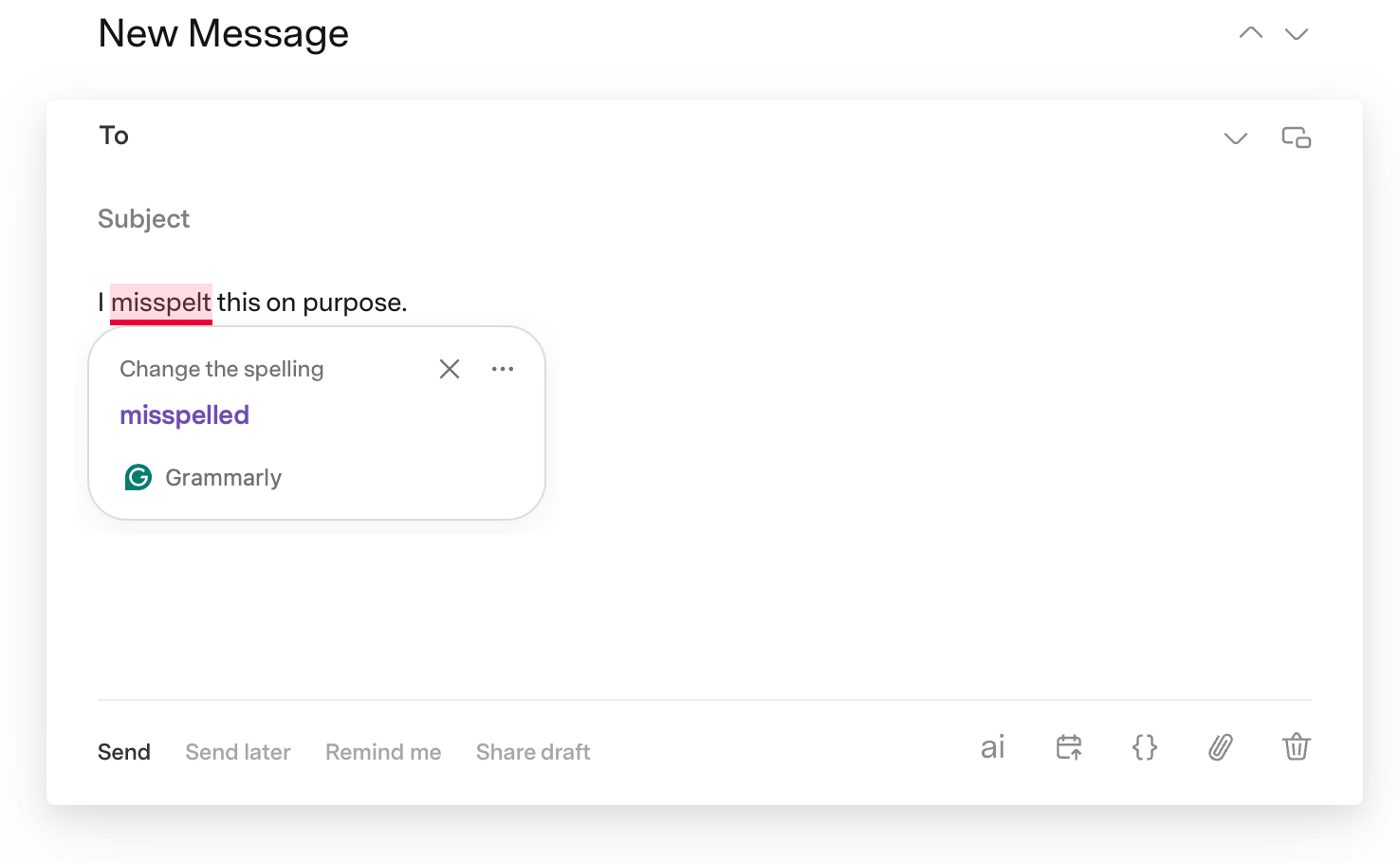Select Remind me option
This screenshot has width=1400, height=863.
(x=383, y=752)
